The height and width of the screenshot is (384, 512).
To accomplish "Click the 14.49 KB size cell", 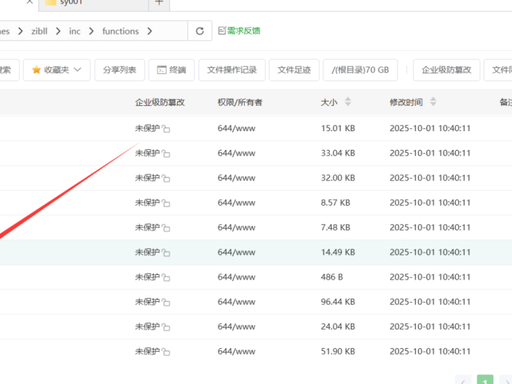I will coord(338,252).
